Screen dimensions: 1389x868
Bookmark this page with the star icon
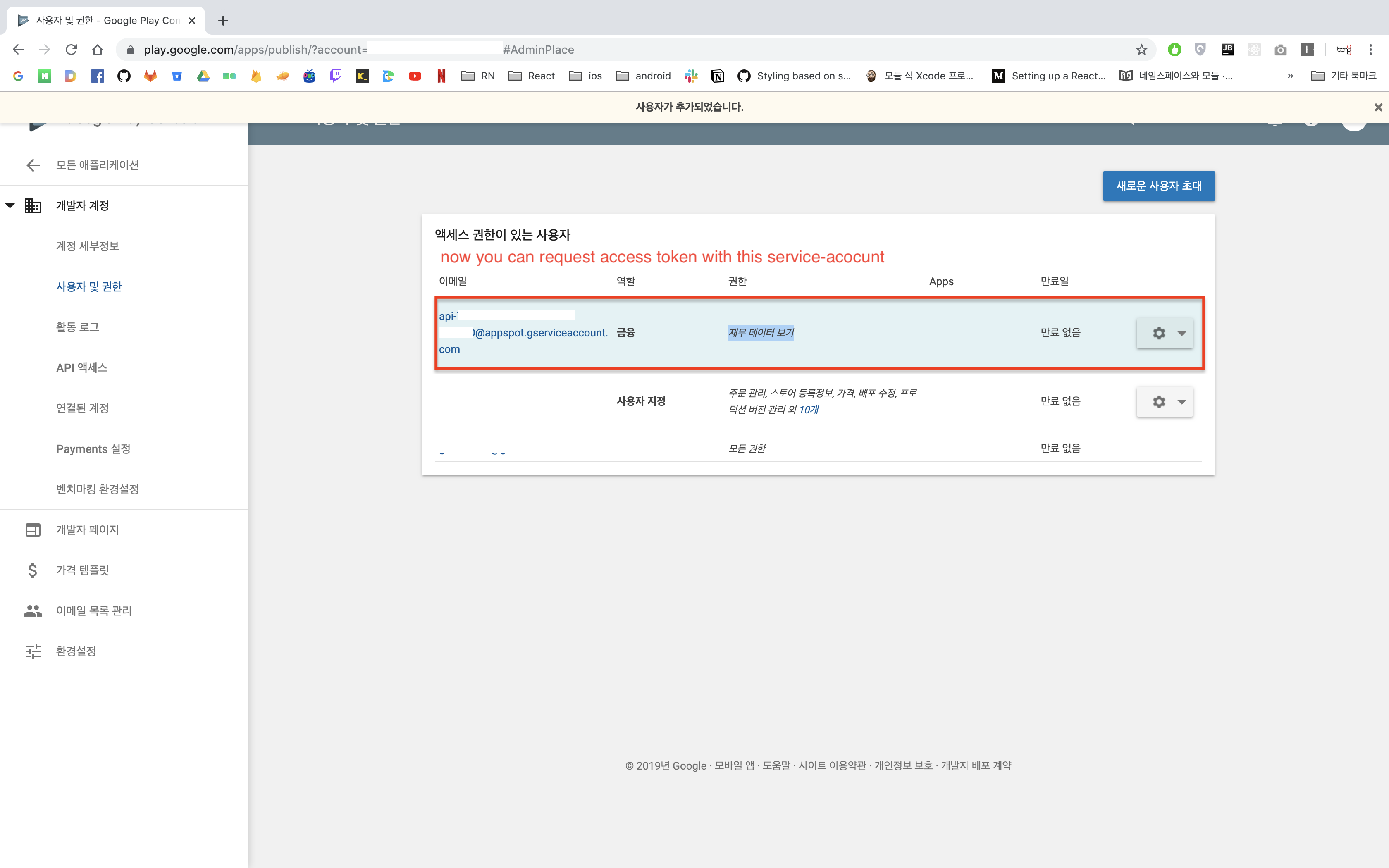[1141, 50]
